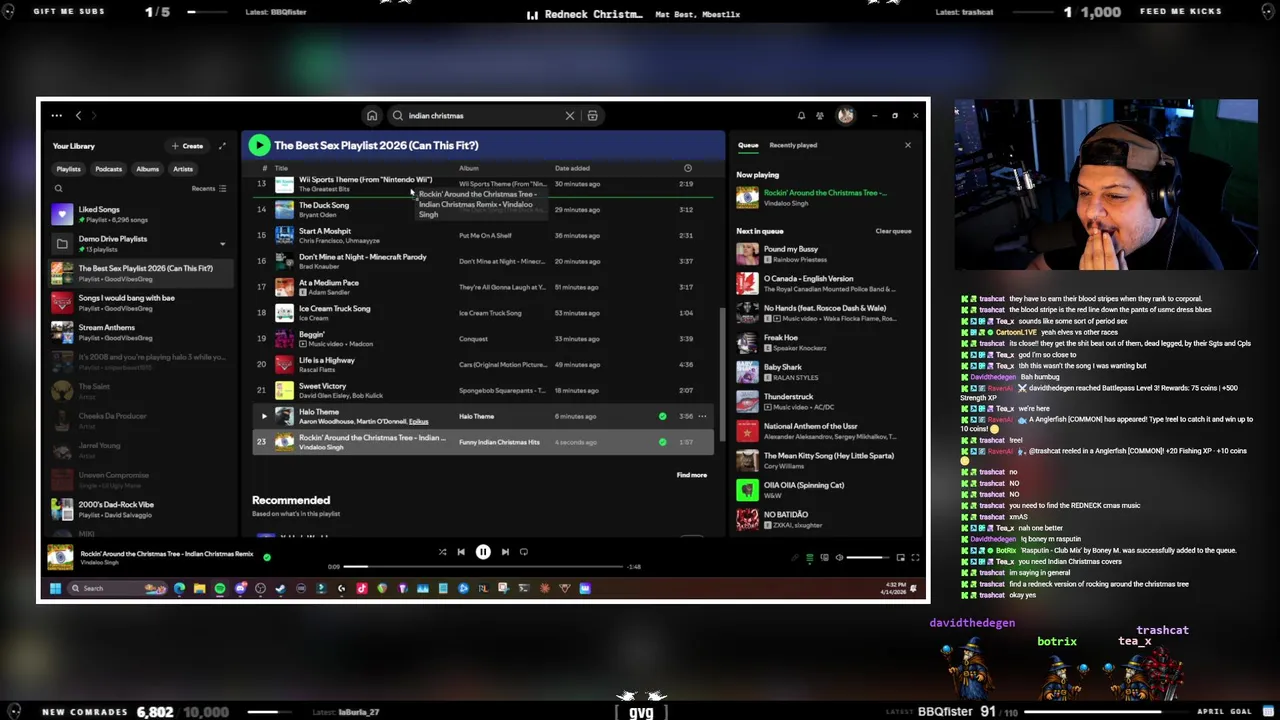This screenshot has width=1280, height=720.
Task: Adjust the volume slider
Action: (867, 558)
